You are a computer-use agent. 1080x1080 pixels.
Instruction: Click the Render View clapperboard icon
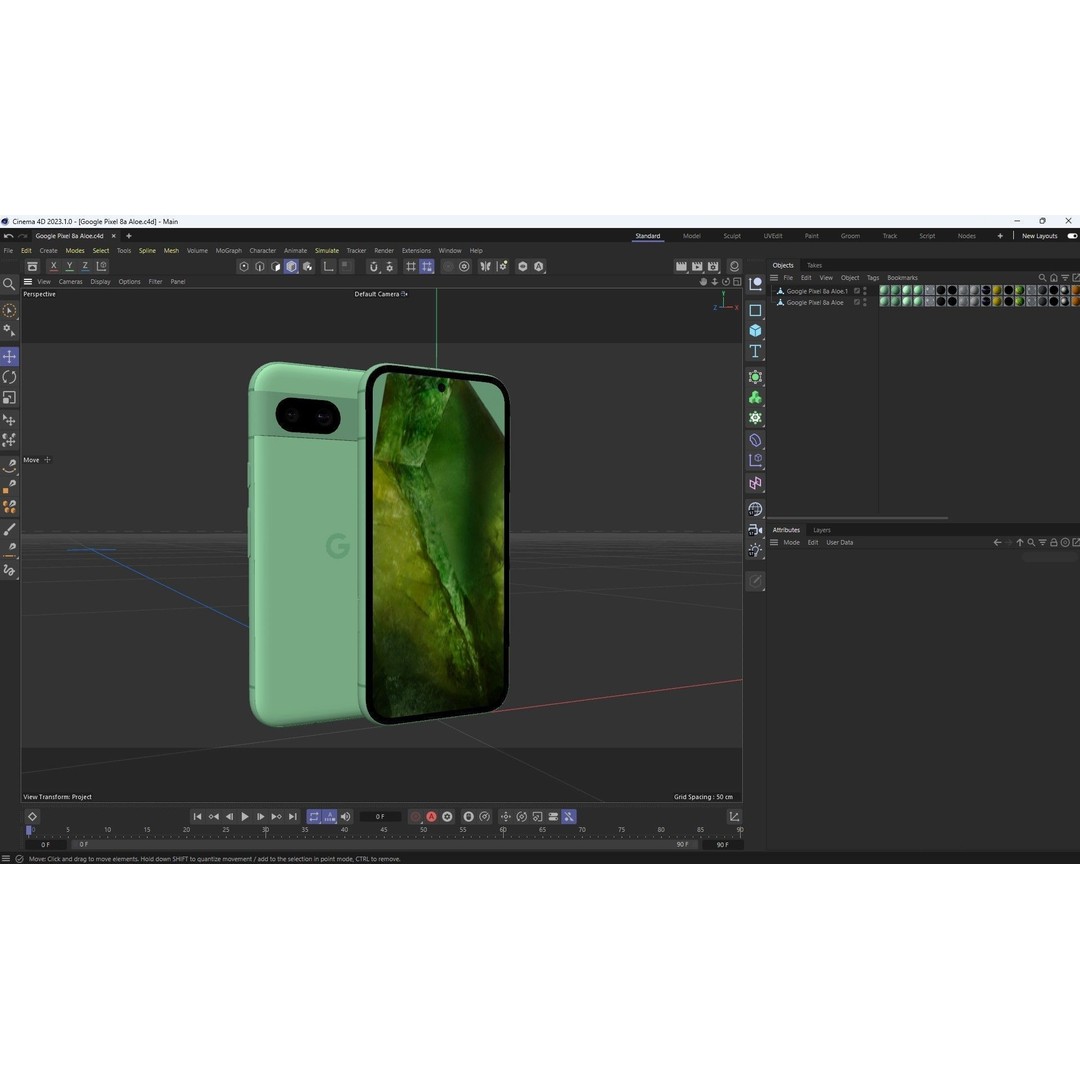tap(681, 267)
